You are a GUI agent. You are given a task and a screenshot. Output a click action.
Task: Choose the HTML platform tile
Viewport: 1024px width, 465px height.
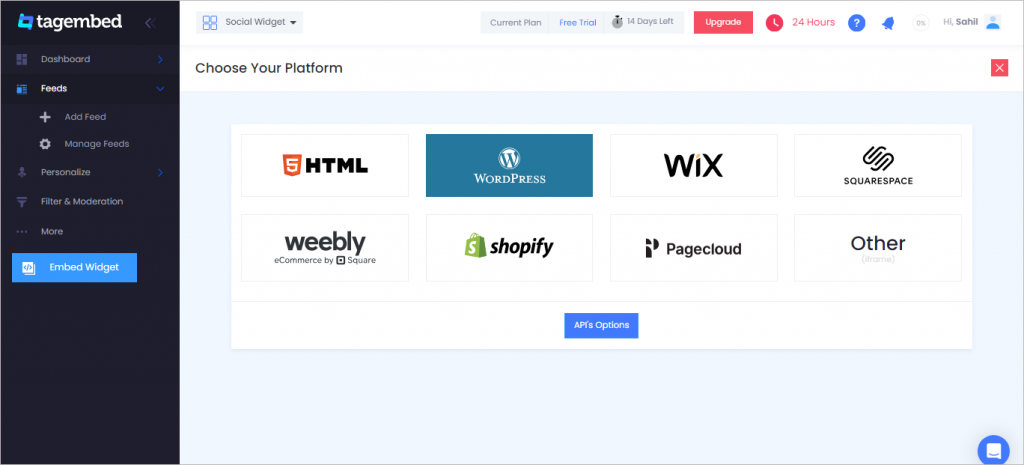[x=325, y=165]
